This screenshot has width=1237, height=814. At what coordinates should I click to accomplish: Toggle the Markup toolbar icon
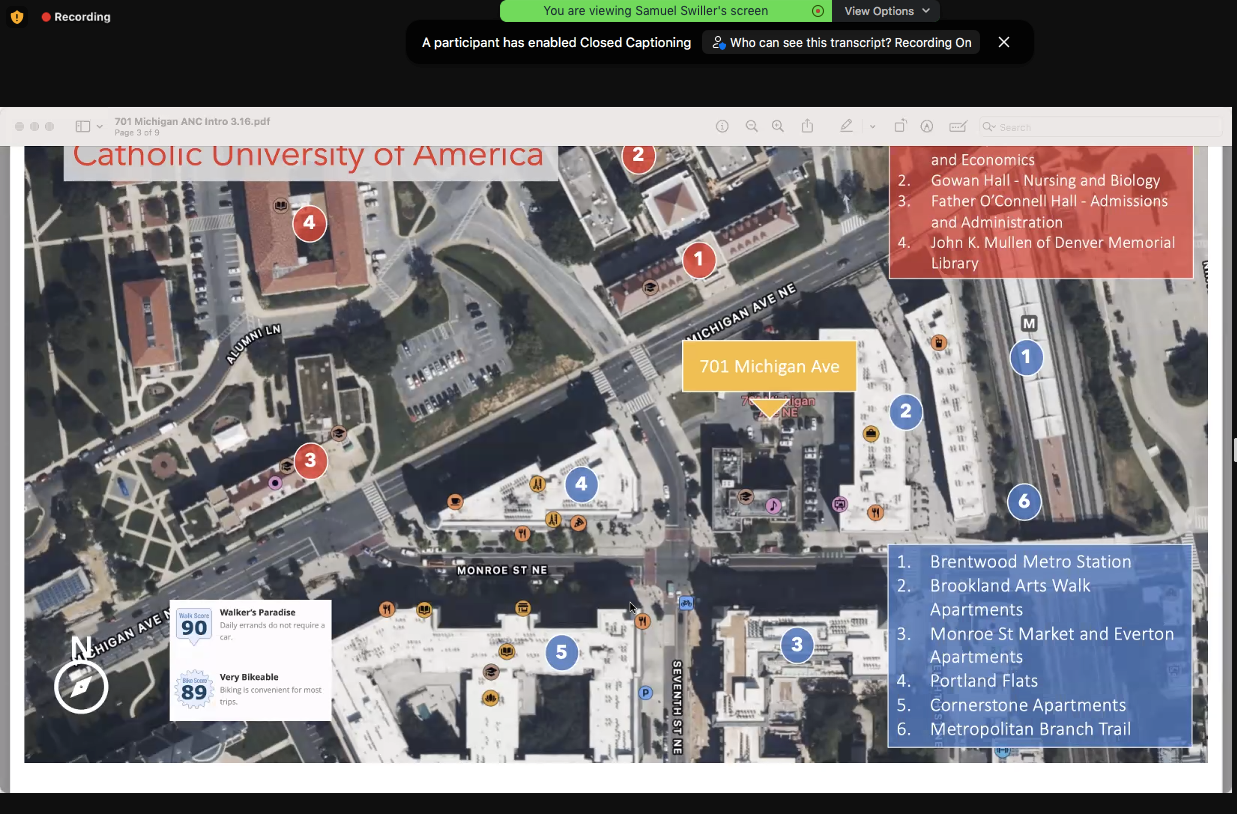coord(927,127)
